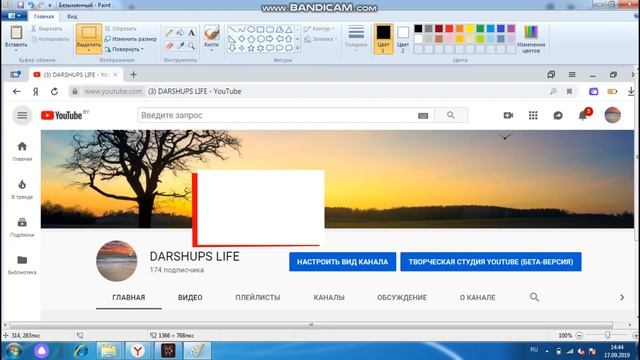Open the YouTube notifications bell
Viewport: 640px width, 360px height.
coord(583,116)
